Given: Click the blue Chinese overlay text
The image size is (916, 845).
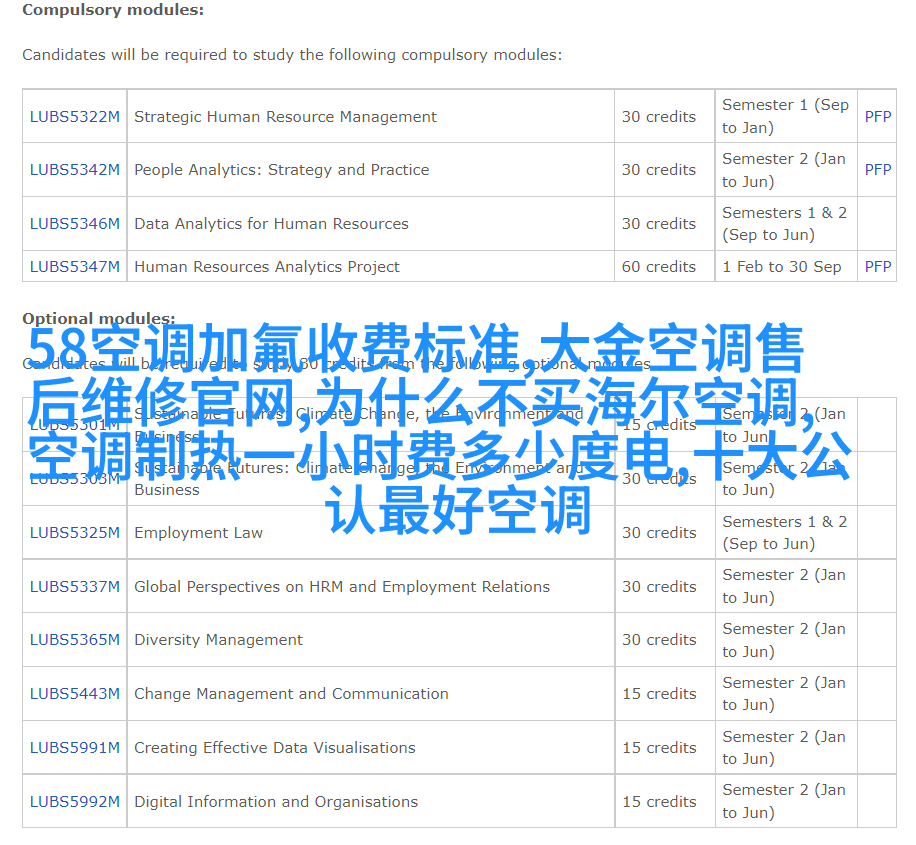Looking at the screenshot, I should [440, 430].
